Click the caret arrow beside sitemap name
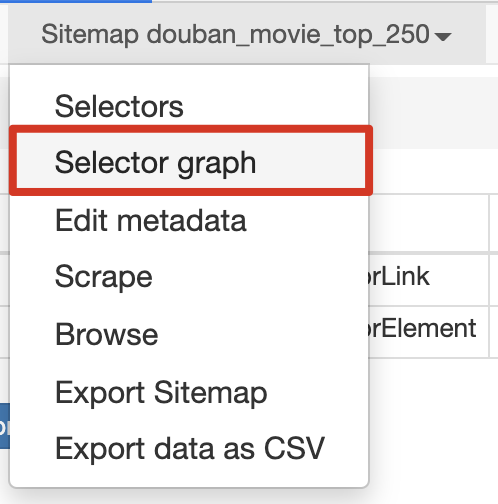The image size is (498, 504). 443,37
